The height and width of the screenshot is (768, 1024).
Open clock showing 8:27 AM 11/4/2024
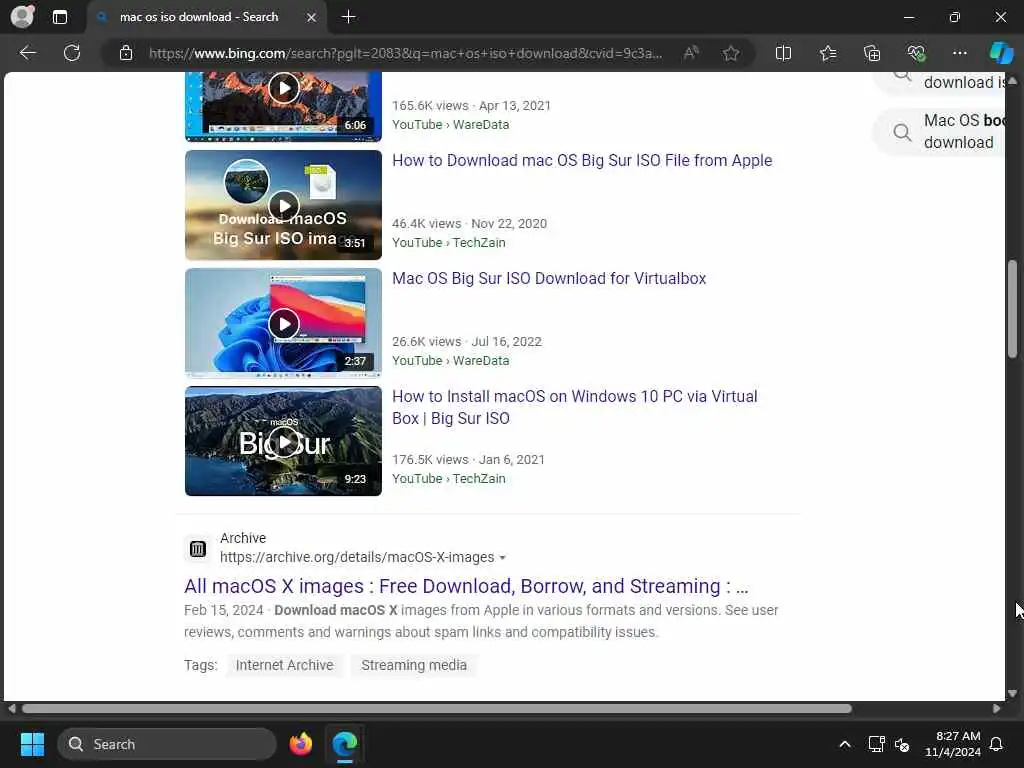[x=953, y=744]
